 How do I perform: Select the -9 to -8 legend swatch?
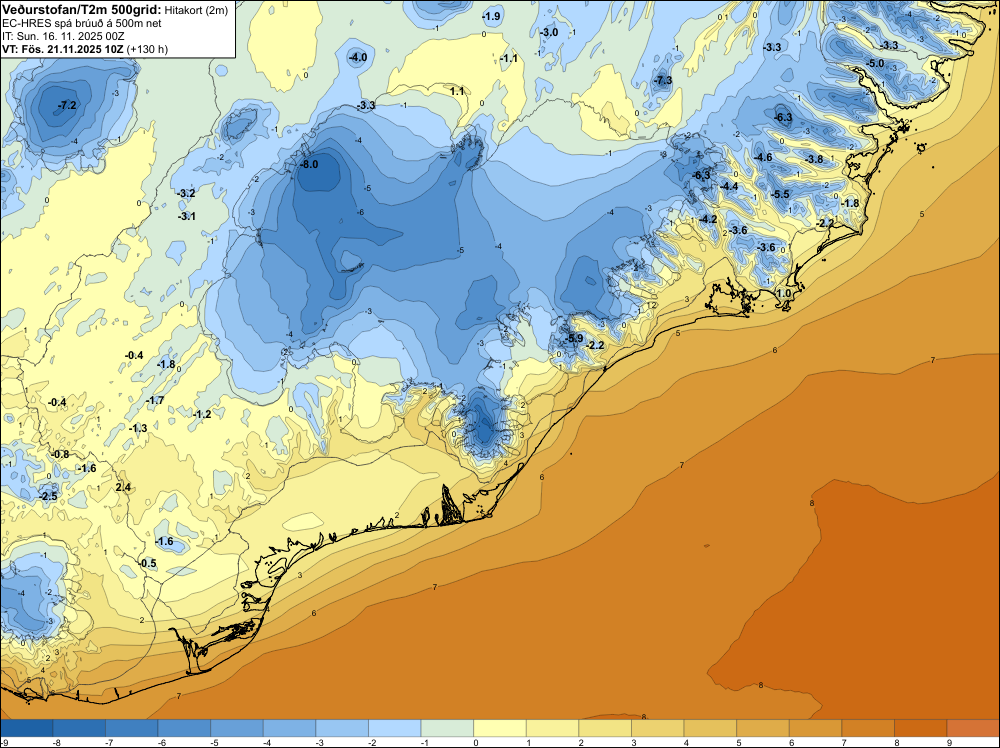(x=26, y=728)
